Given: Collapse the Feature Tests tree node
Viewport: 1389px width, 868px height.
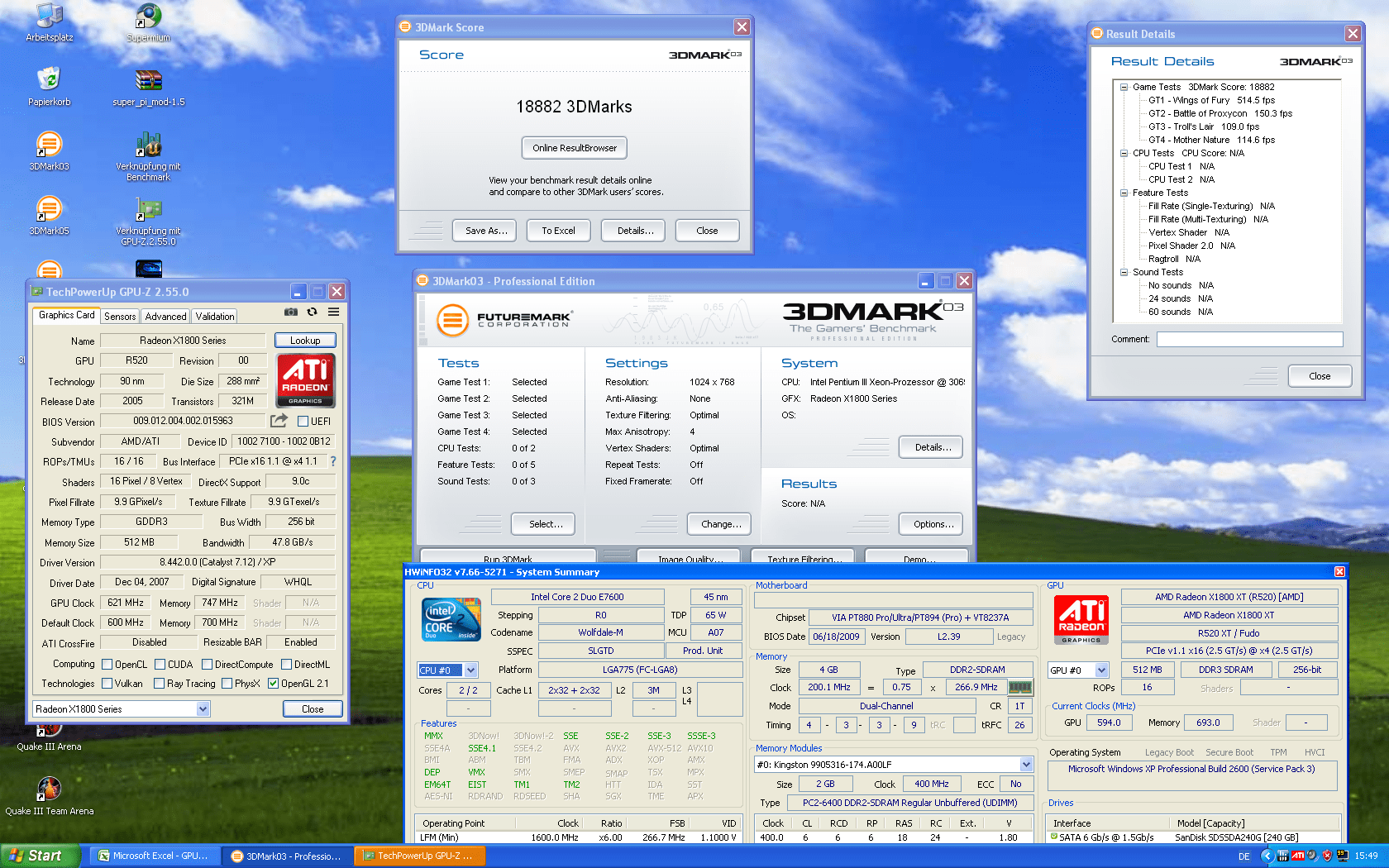Looking at the screenshot, I should coord(1124,193).
